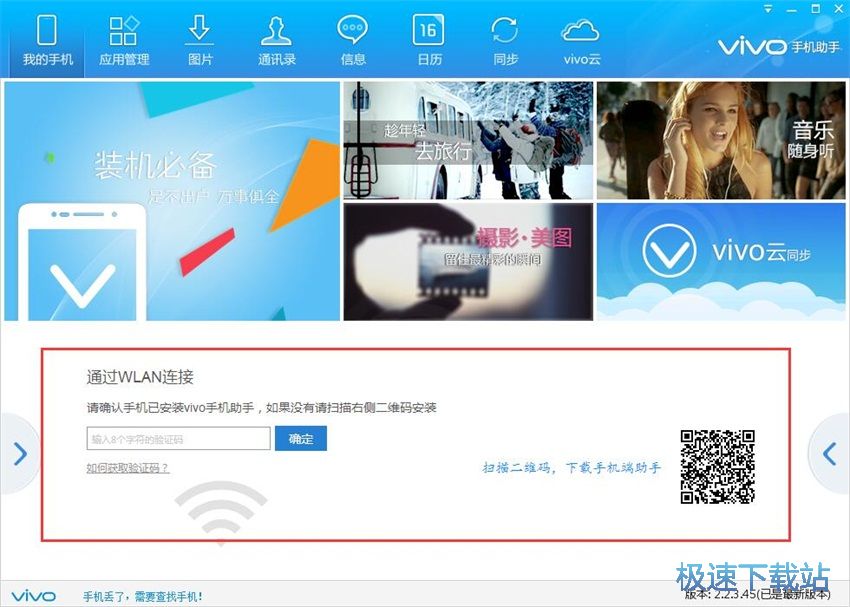Viewport: 850px width, 607px height.
Task: Click the WLAN QR code image
Action: coord(718,467)
